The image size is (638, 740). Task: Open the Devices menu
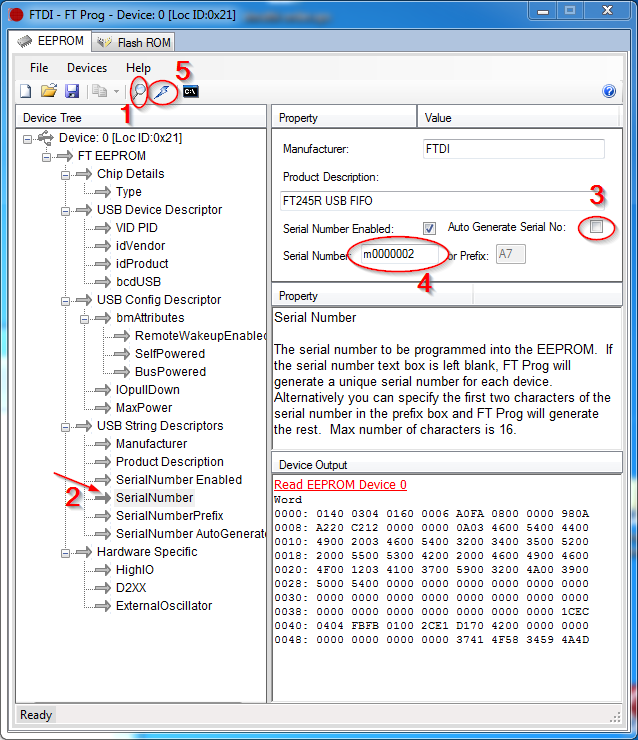(x=87, y=68)
